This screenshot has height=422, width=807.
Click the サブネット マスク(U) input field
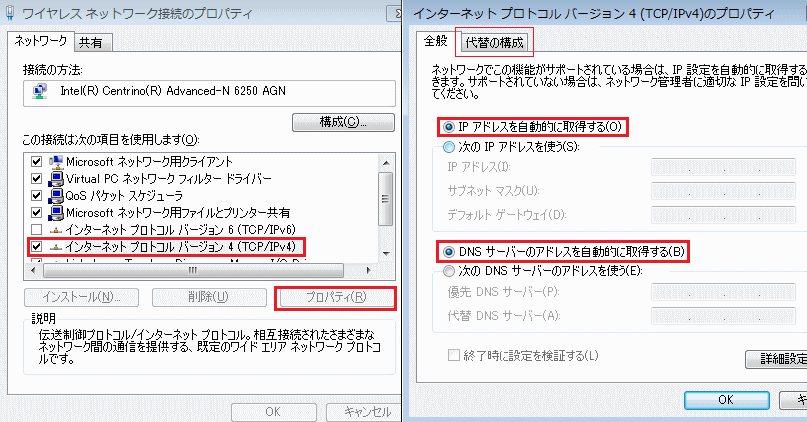pyautogui.click(x=723, y=191)
